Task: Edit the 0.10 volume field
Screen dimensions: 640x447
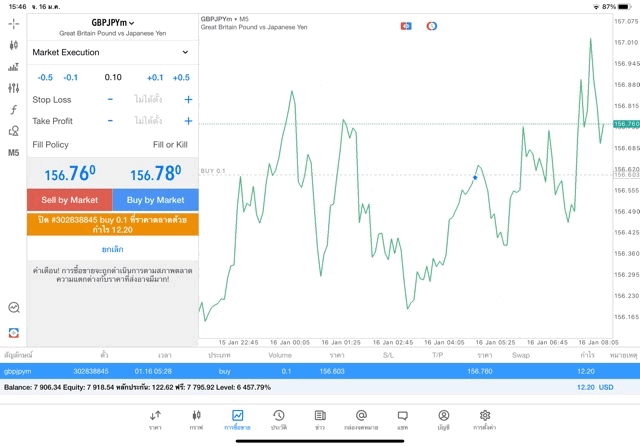Action: point(113,77)
